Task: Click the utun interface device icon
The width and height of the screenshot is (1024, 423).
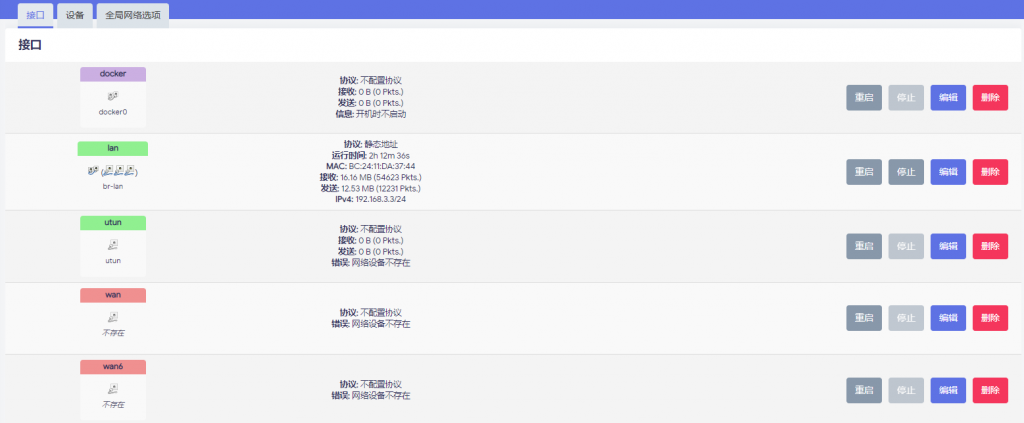Action: (x=113, y=244)
